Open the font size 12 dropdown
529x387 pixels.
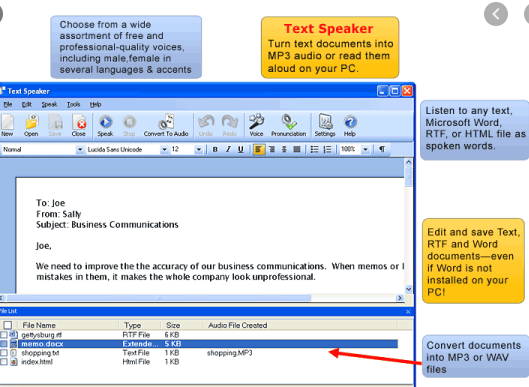pos(199,149)
